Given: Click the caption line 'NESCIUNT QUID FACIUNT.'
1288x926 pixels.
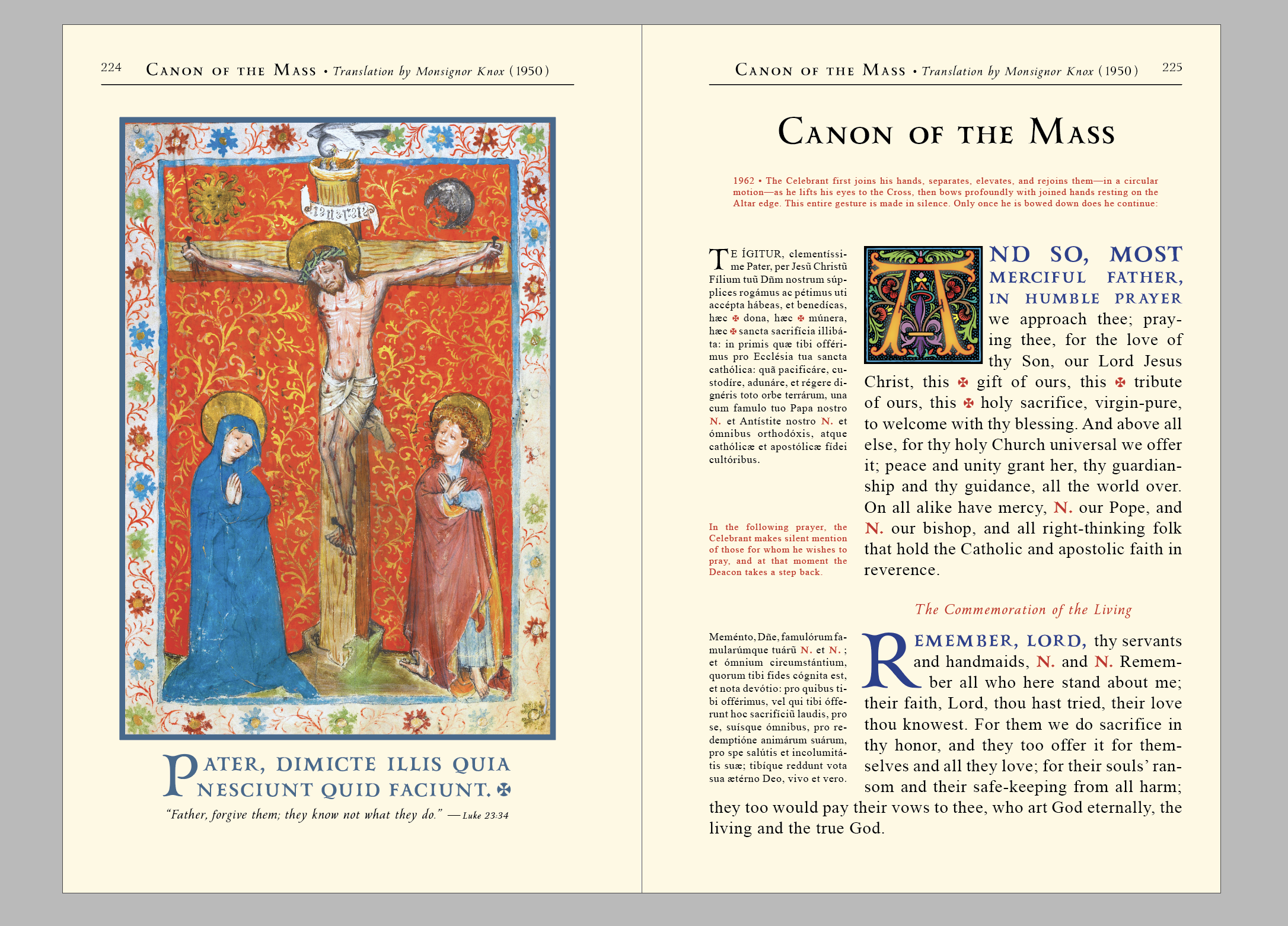Looking at the screenshot, I should [x=345, y=790].
